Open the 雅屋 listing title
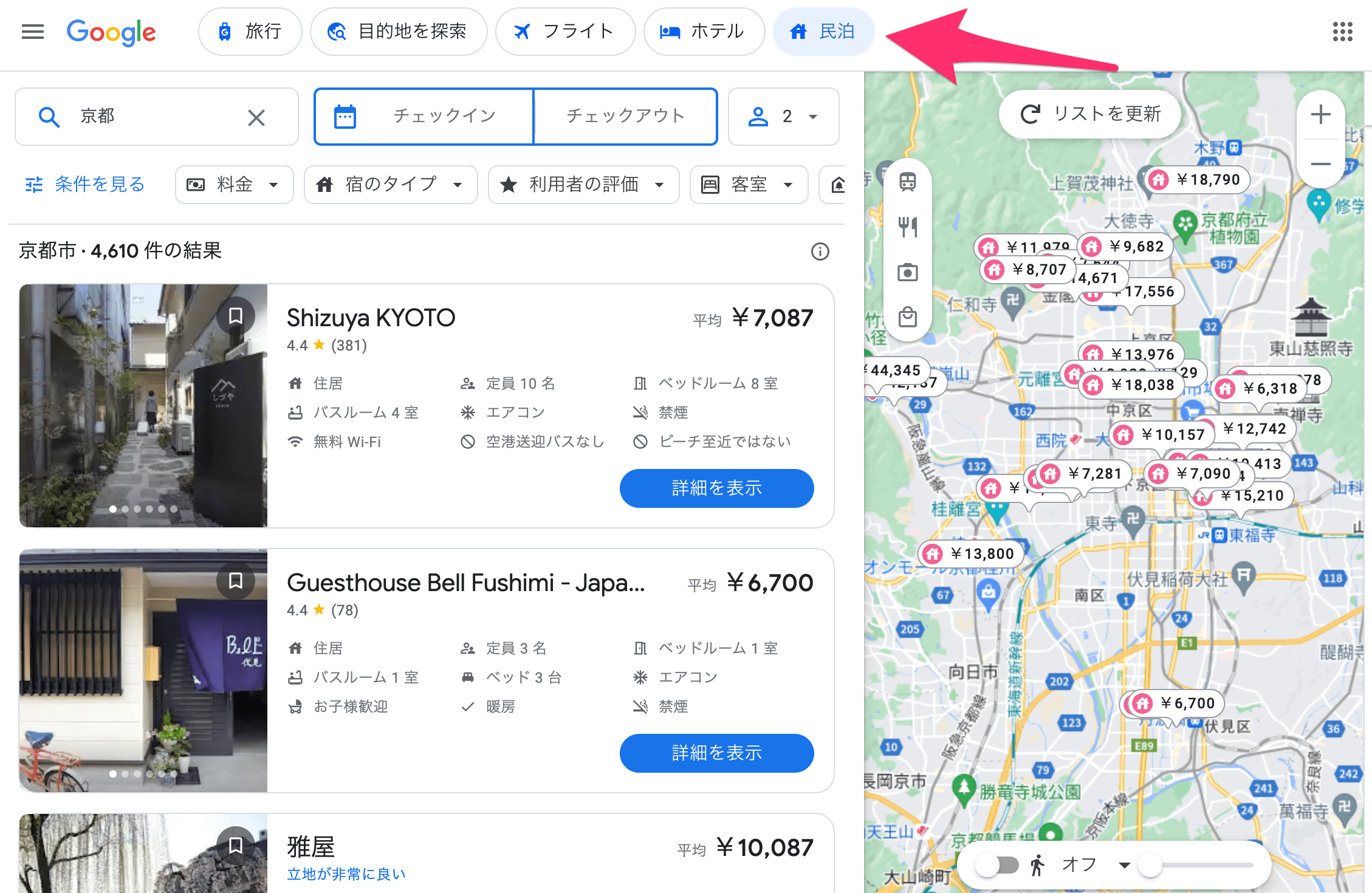The image size is (1372, 893). click(311, 847)
